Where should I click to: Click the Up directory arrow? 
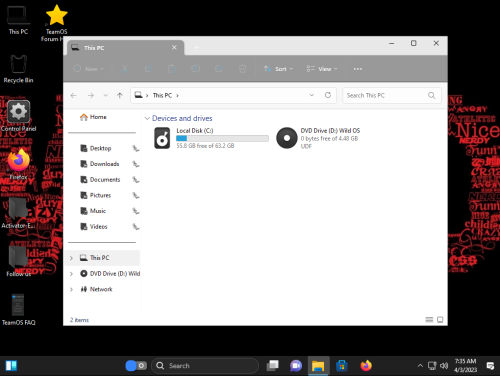[x=120, y=96]
